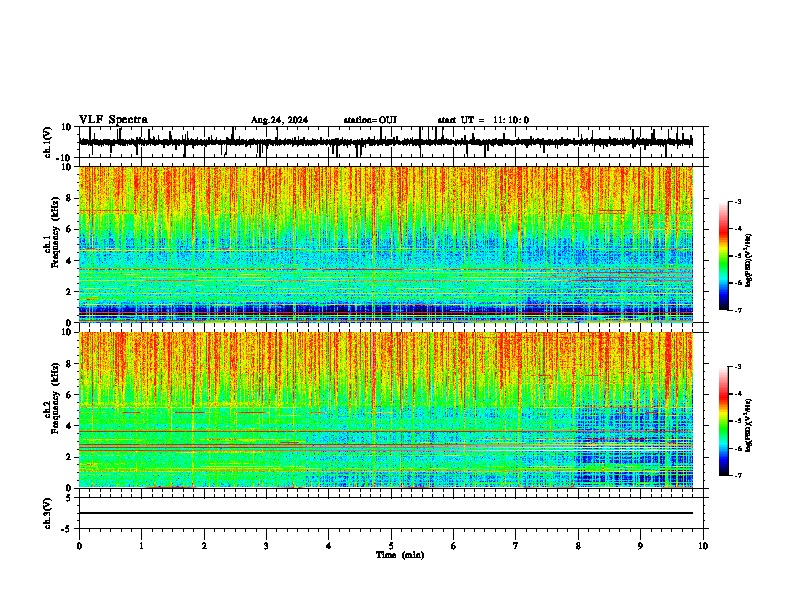Click the 'VLF Spectra' plot title
Image resolution: width=792 pixels, height=612 pixels.
point(113,120)
